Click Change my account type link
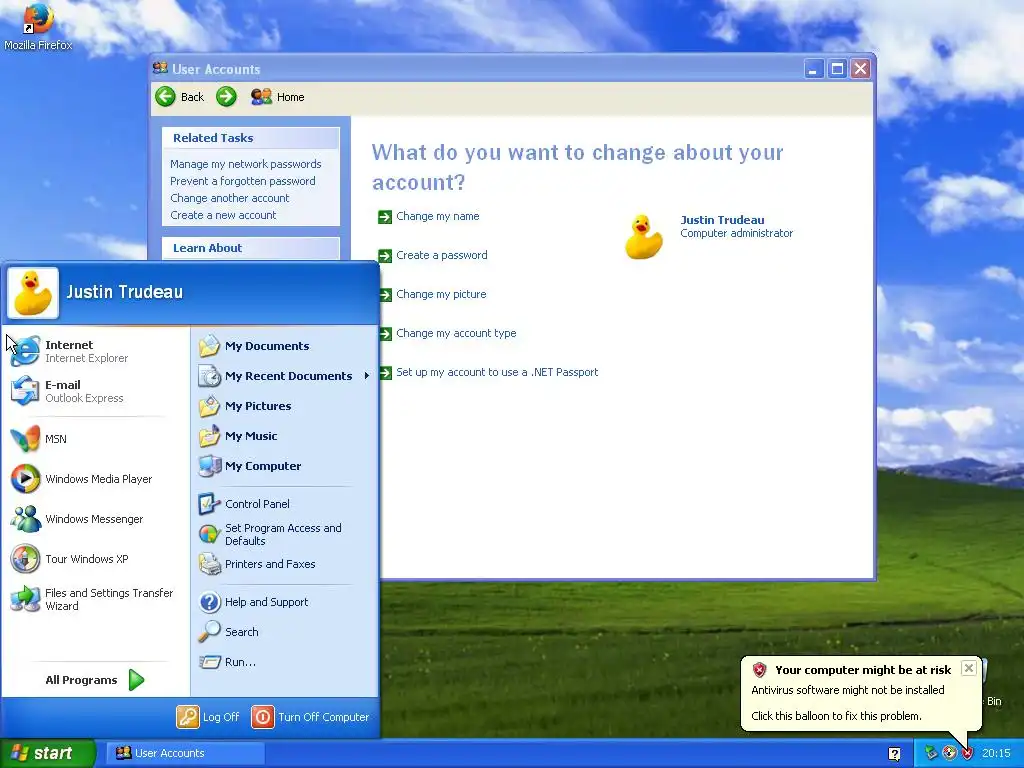The width and height of the screenshot is (1024, 768). (x=456, y=333)
